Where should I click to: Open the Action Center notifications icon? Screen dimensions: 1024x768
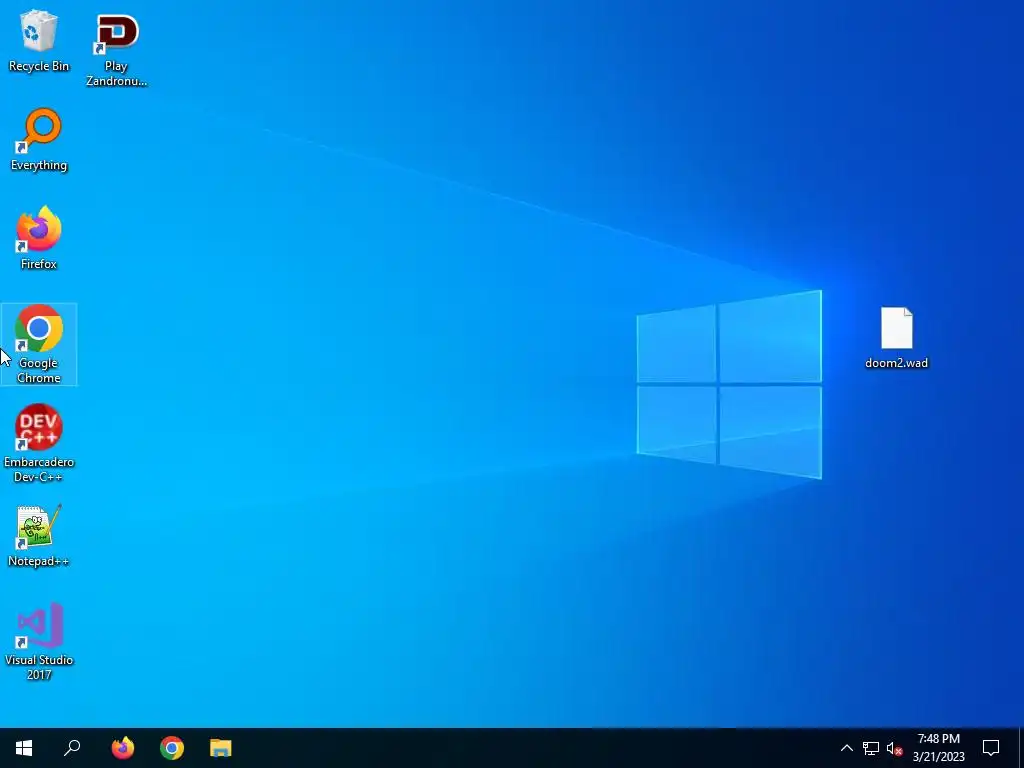pos(991,748)
